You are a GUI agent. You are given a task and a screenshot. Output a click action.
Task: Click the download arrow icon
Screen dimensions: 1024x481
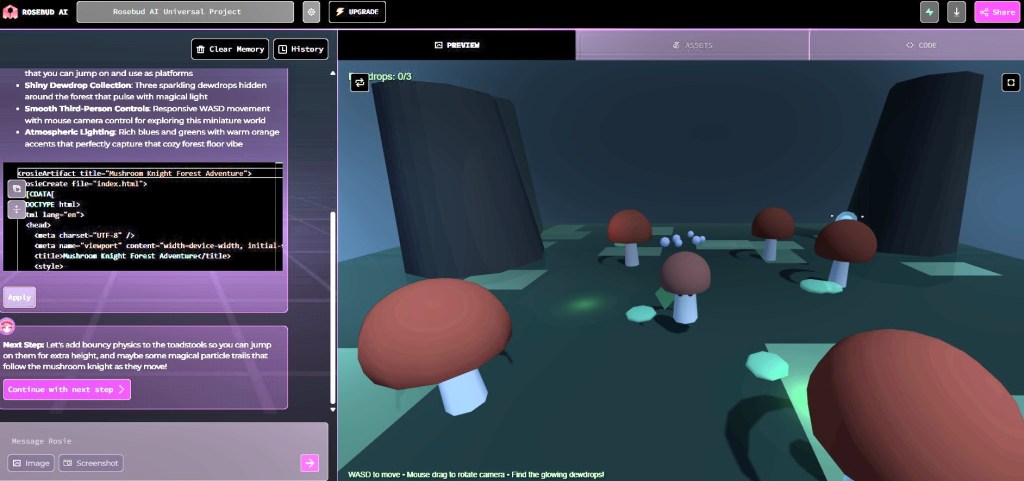click(957, 12)
